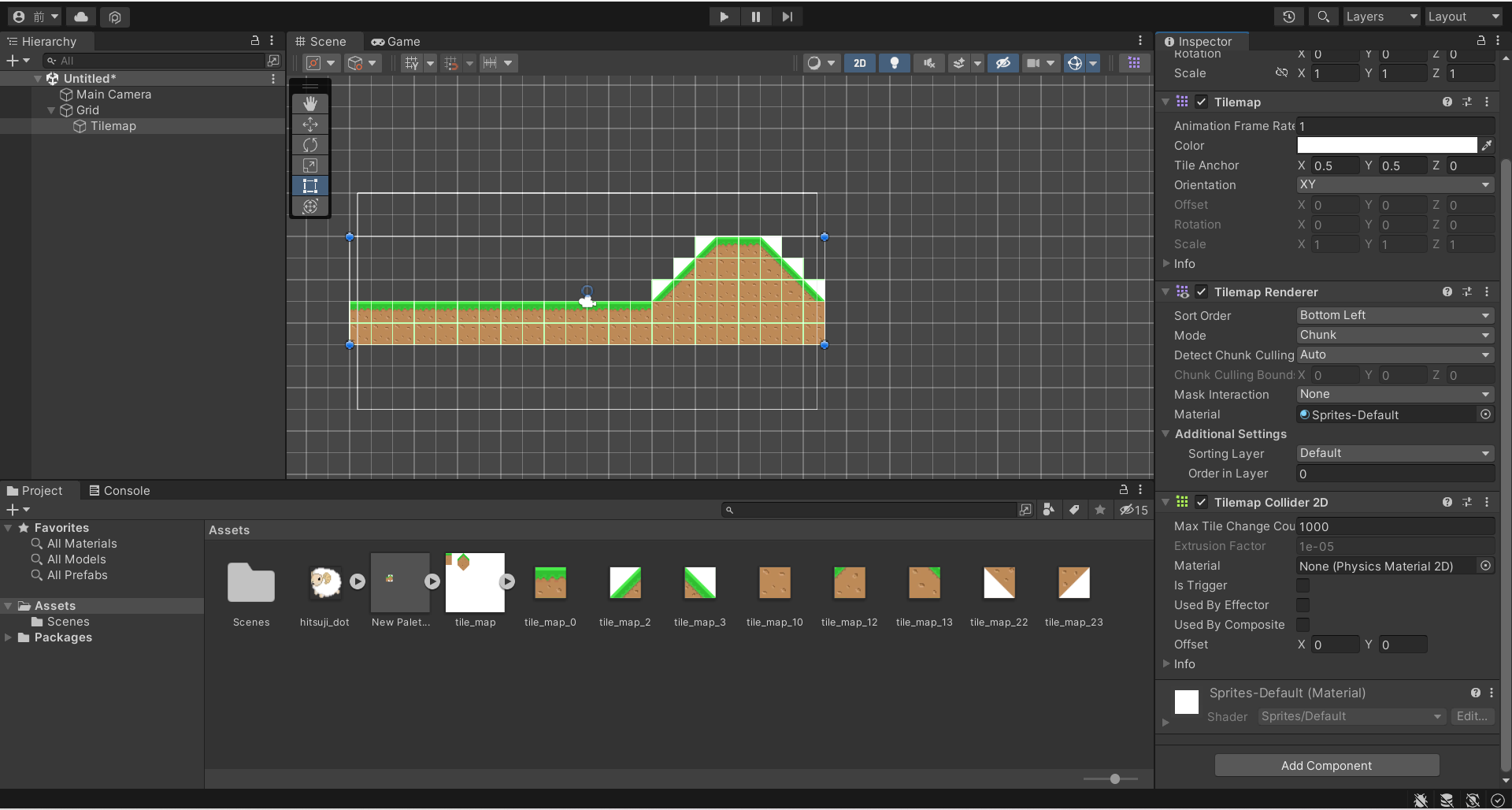Check the Used By Composite option

[x=1303, y=625]
